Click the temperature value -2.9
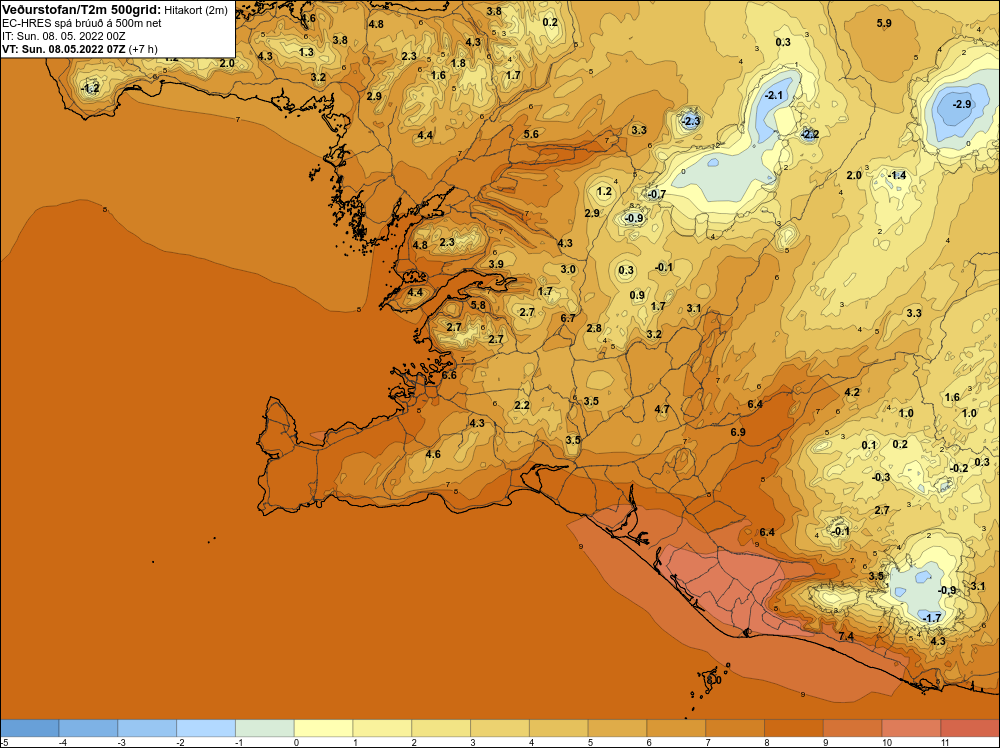 [x=962, y=104]
